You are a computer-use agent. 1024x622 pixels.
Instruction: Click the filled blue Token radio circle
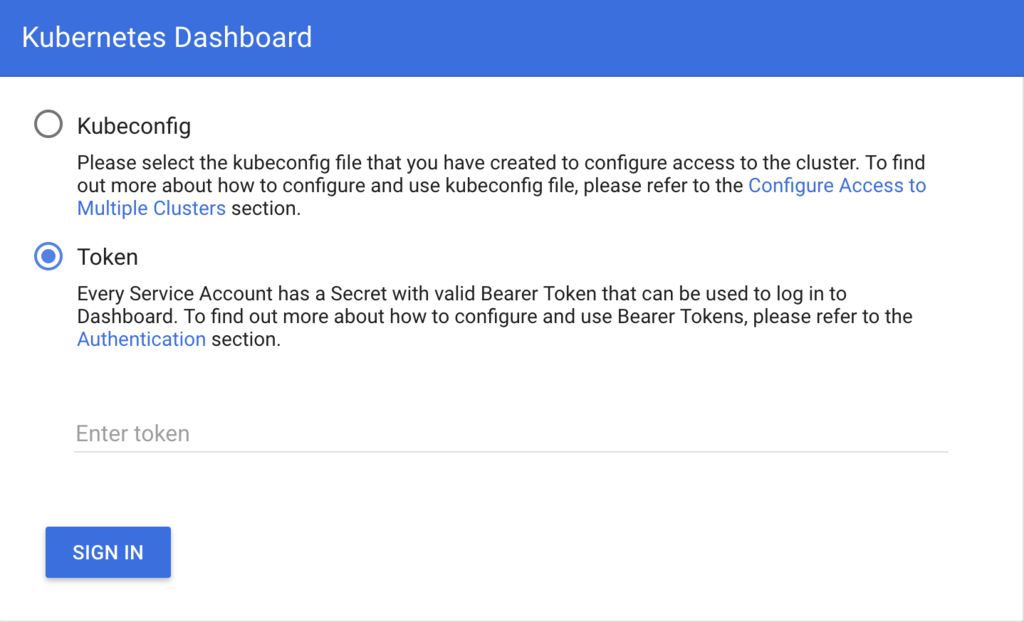click(48, 257)
